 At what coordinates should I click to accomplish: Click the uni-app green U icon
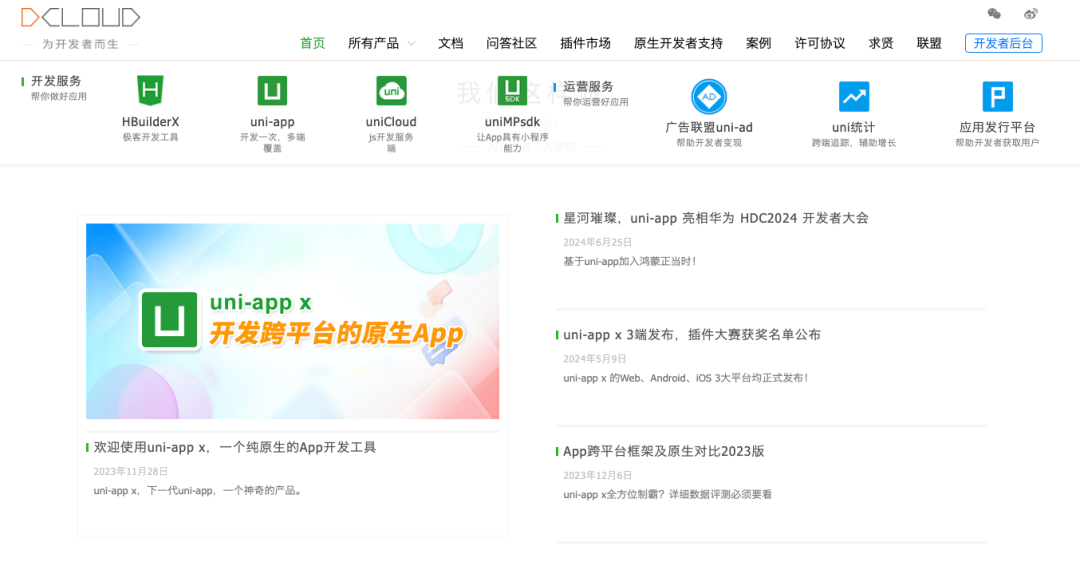click(x=272, y=90)
